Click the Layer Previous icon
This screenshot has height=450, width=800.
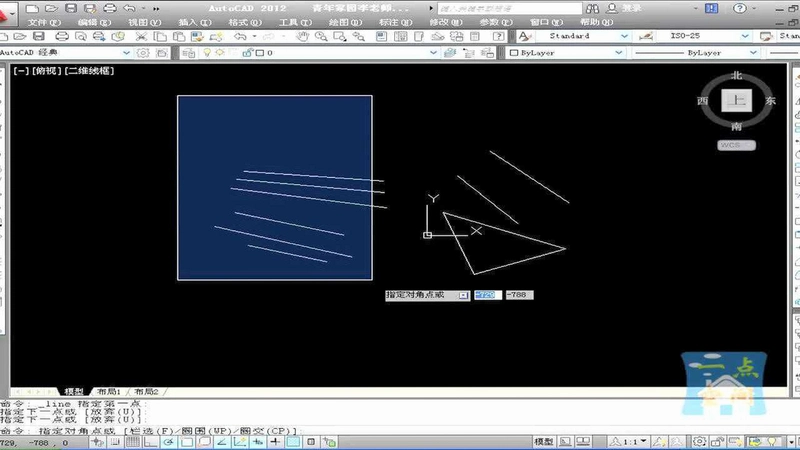(x=468, y=53)
